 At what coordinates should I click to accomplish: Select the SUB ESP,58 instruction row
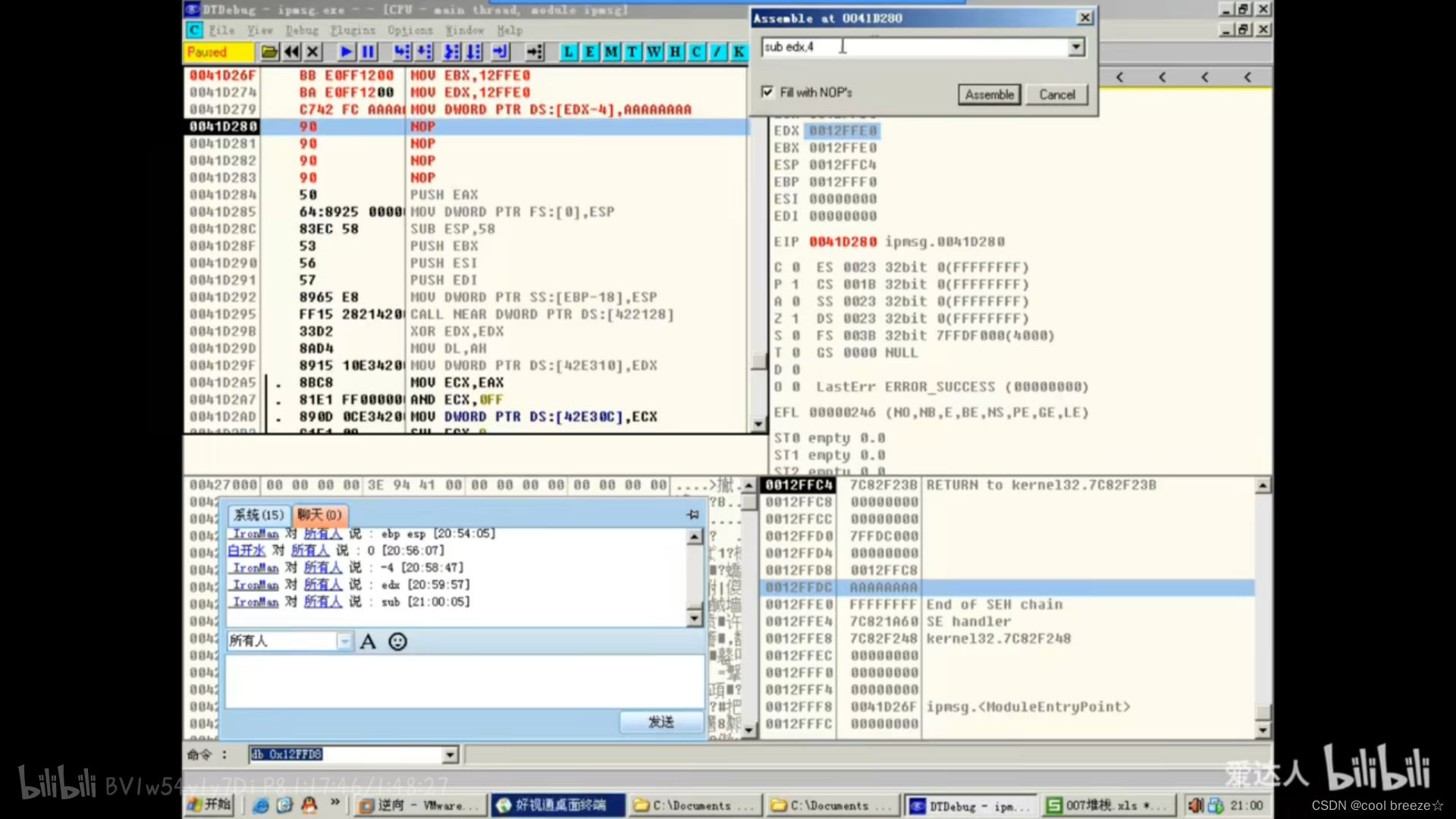click(466, 229)
